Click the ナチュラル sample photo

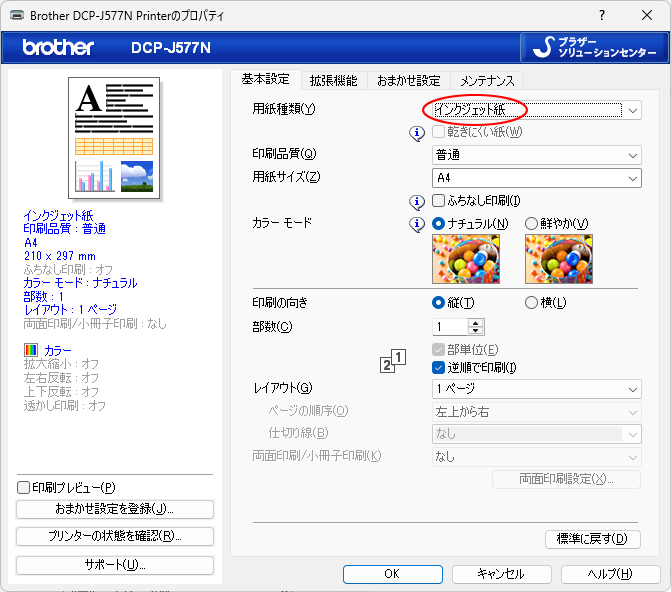tap(466, 259)
